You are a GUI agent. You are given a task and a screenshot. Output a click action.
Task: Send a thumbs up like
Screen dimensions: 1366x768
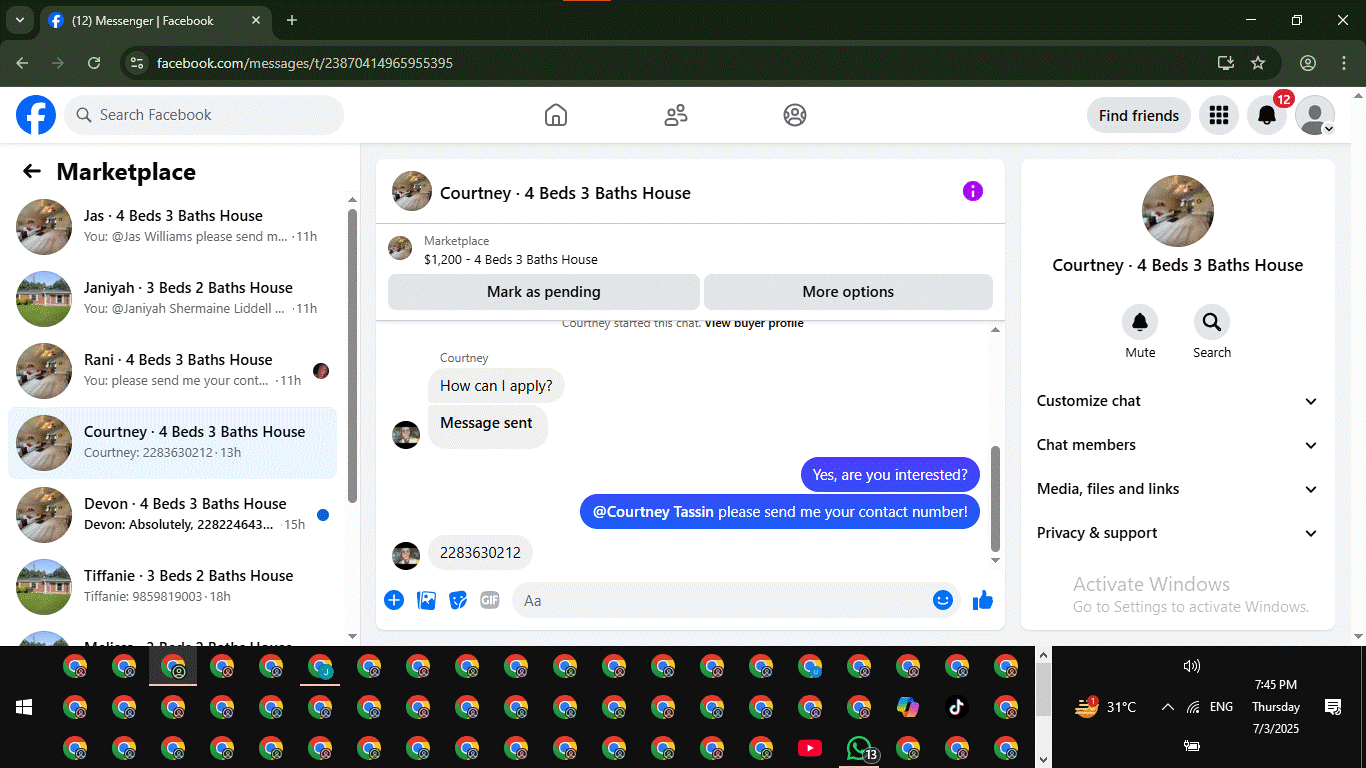[983, 600]
